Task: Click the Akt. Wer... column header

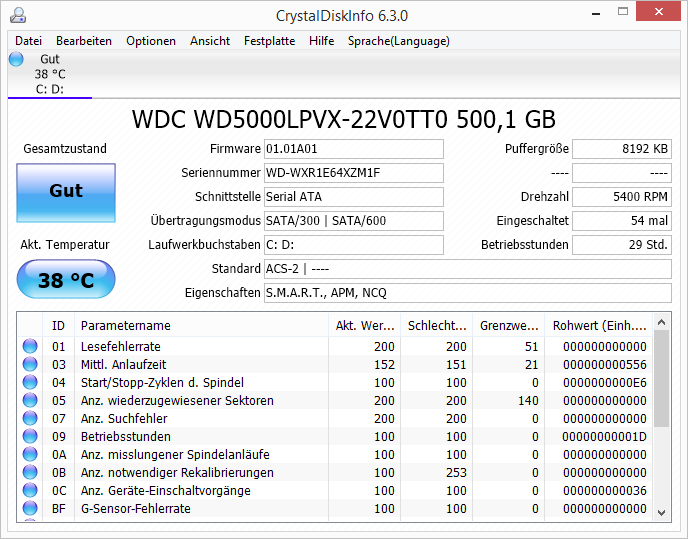Action: pos(364,325)
